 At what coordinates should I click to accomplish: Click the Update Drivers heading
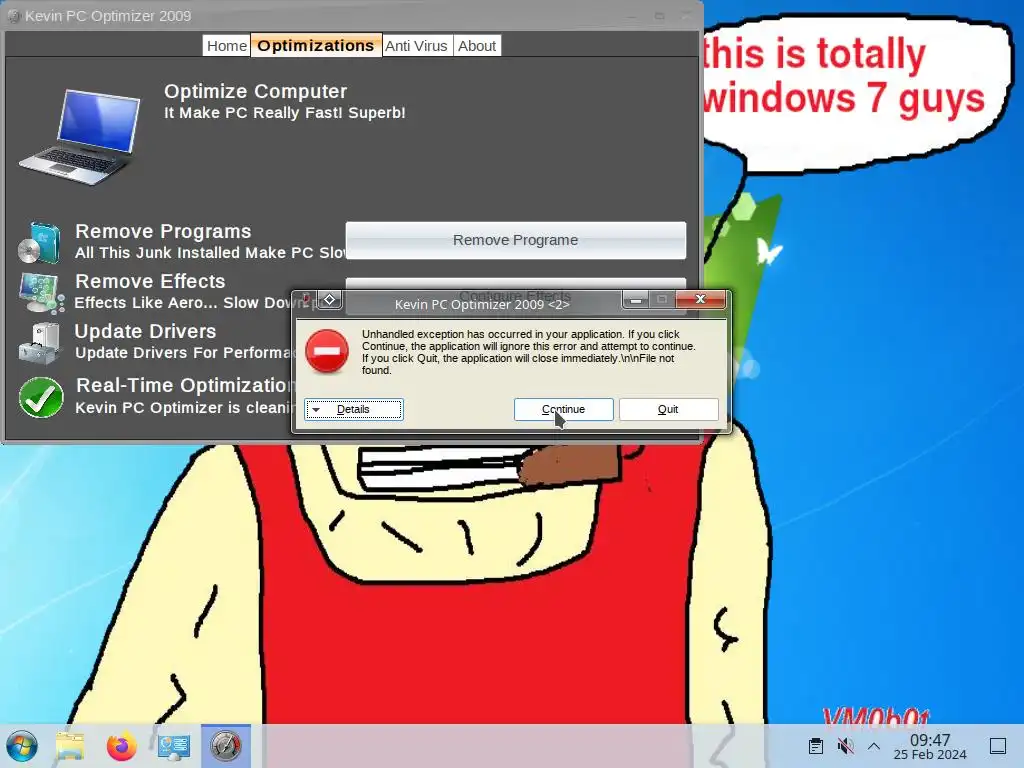pyautogui.click(x=145, y=332)
